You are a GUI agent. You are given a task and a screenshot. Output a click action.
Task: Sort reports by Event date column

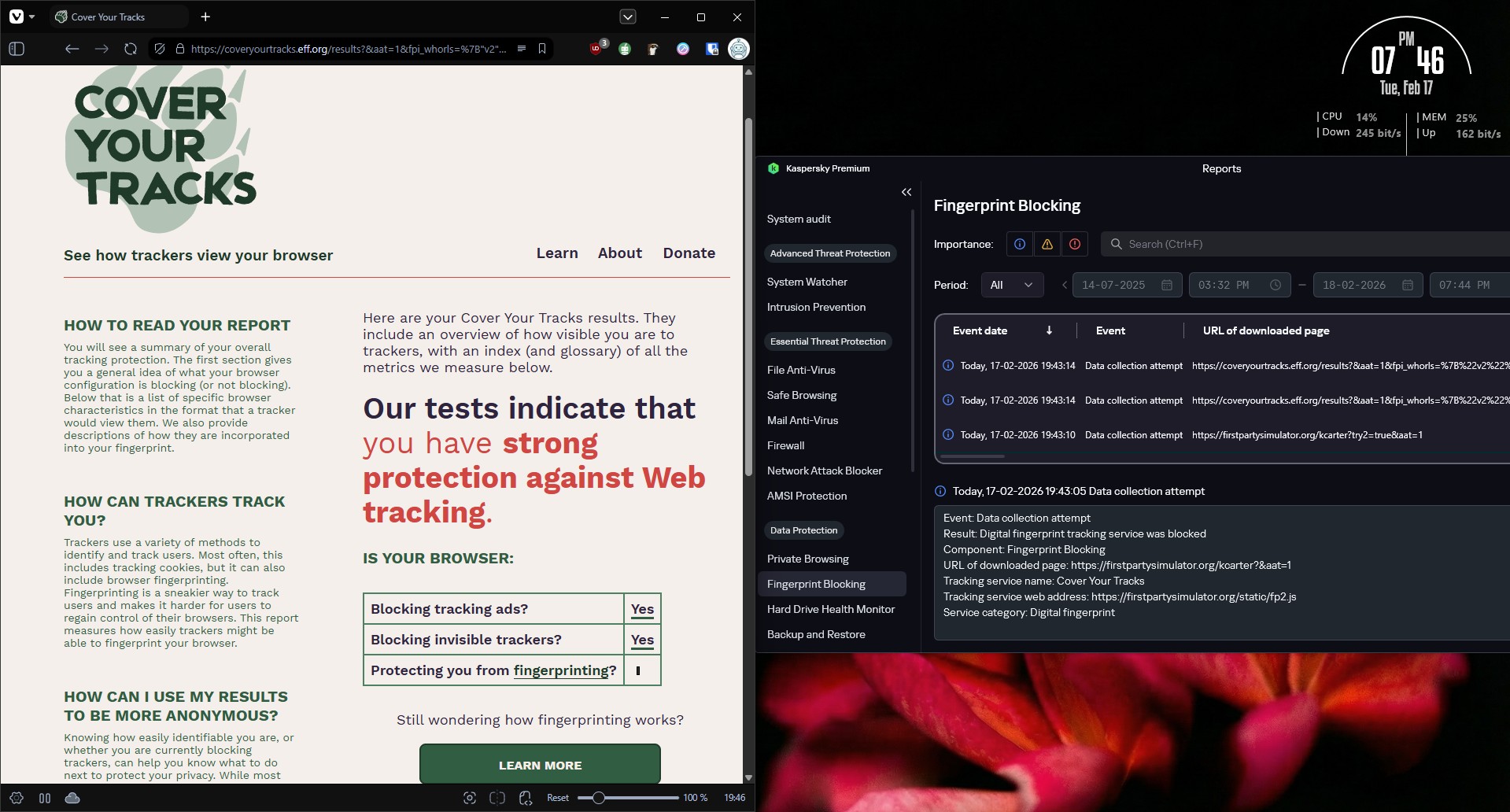[1002, 330]
